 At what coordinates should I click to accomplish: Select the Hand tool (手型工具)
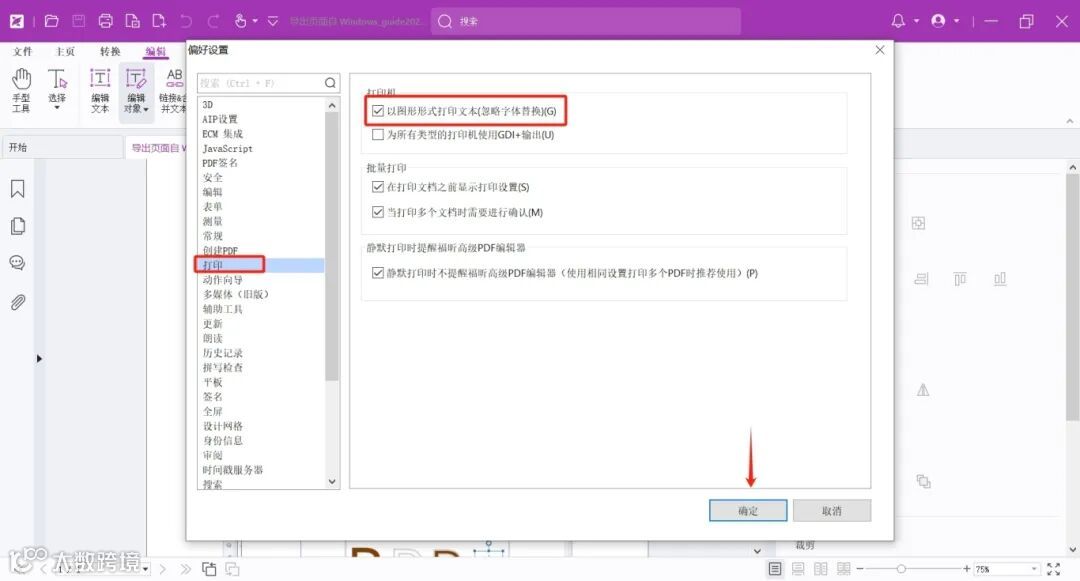(x=21, y=89)
